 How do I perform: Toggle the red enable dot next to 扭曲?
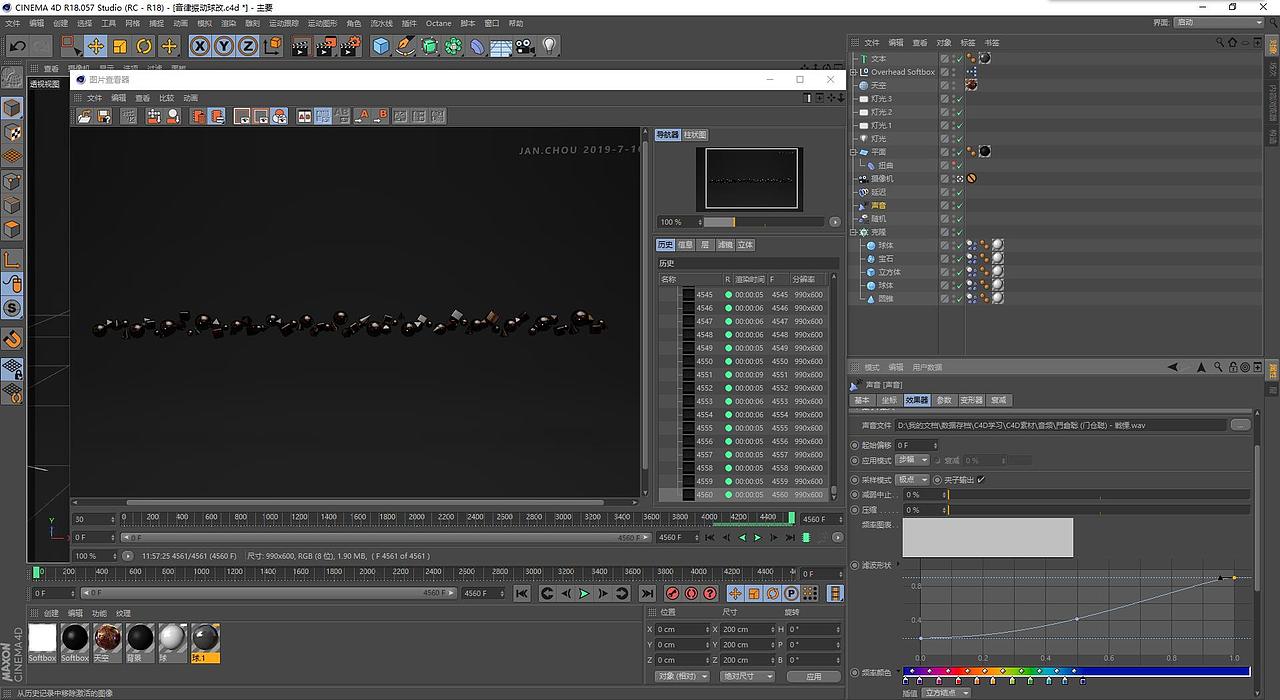point(955,163)
